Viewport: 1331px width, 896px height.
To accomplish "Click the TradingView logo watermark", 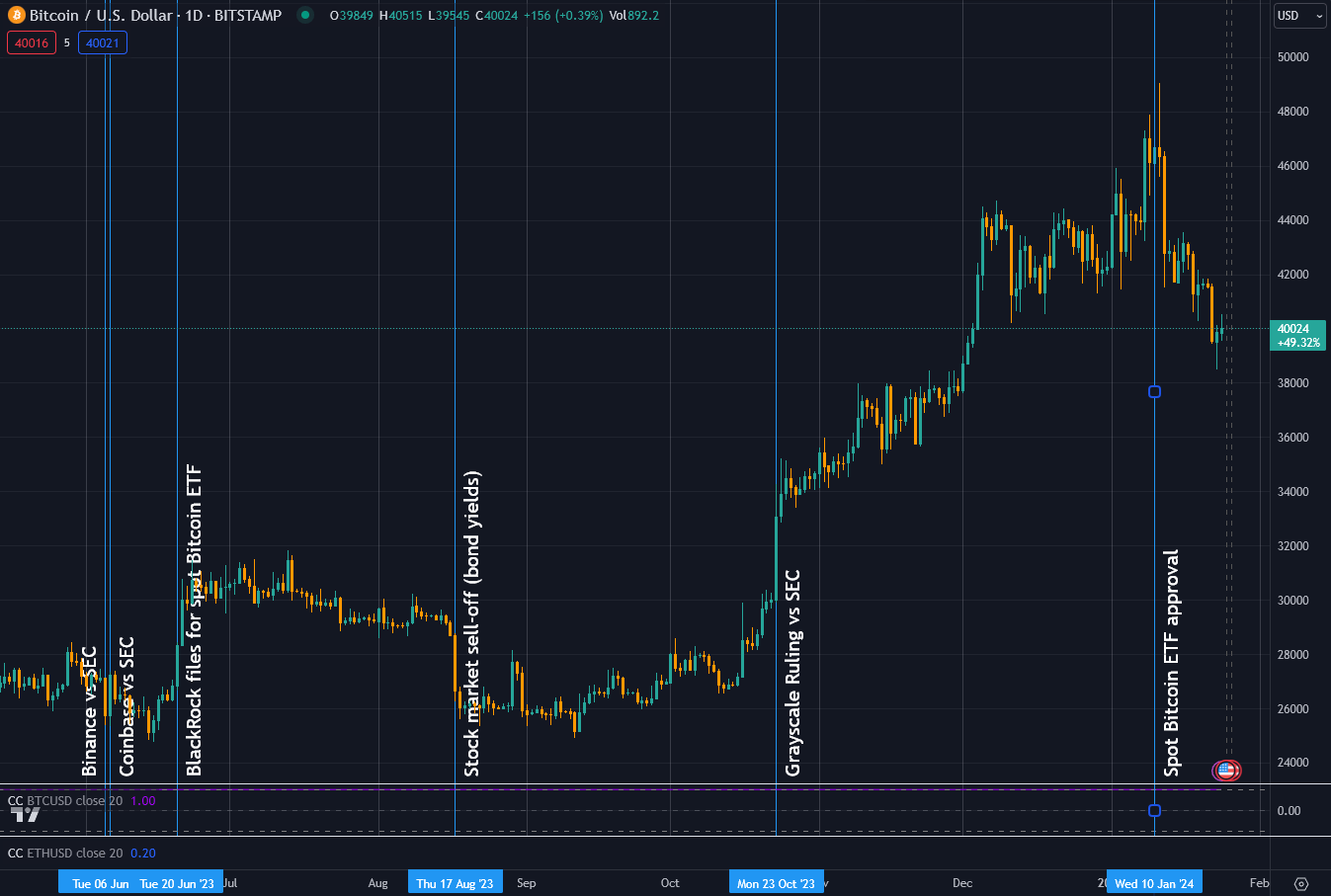I will click(x=26, y=814).
